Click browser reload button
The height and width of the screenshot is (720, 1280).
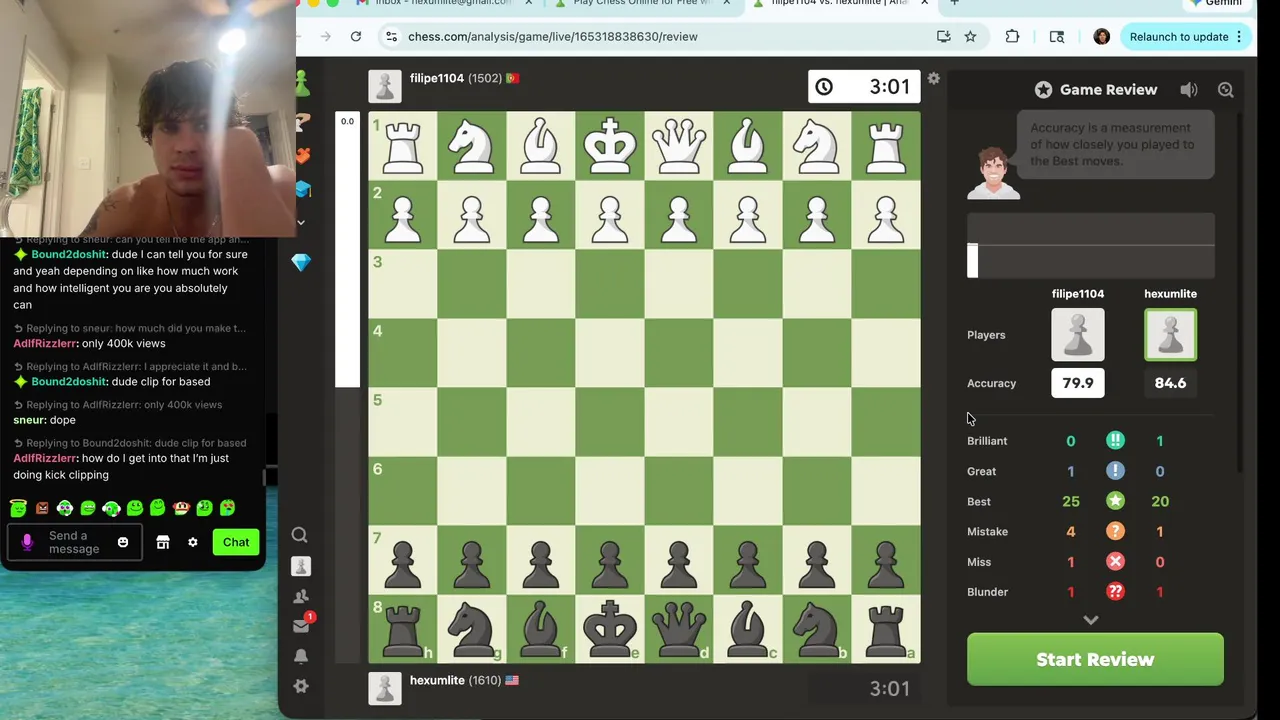point(355,37)
